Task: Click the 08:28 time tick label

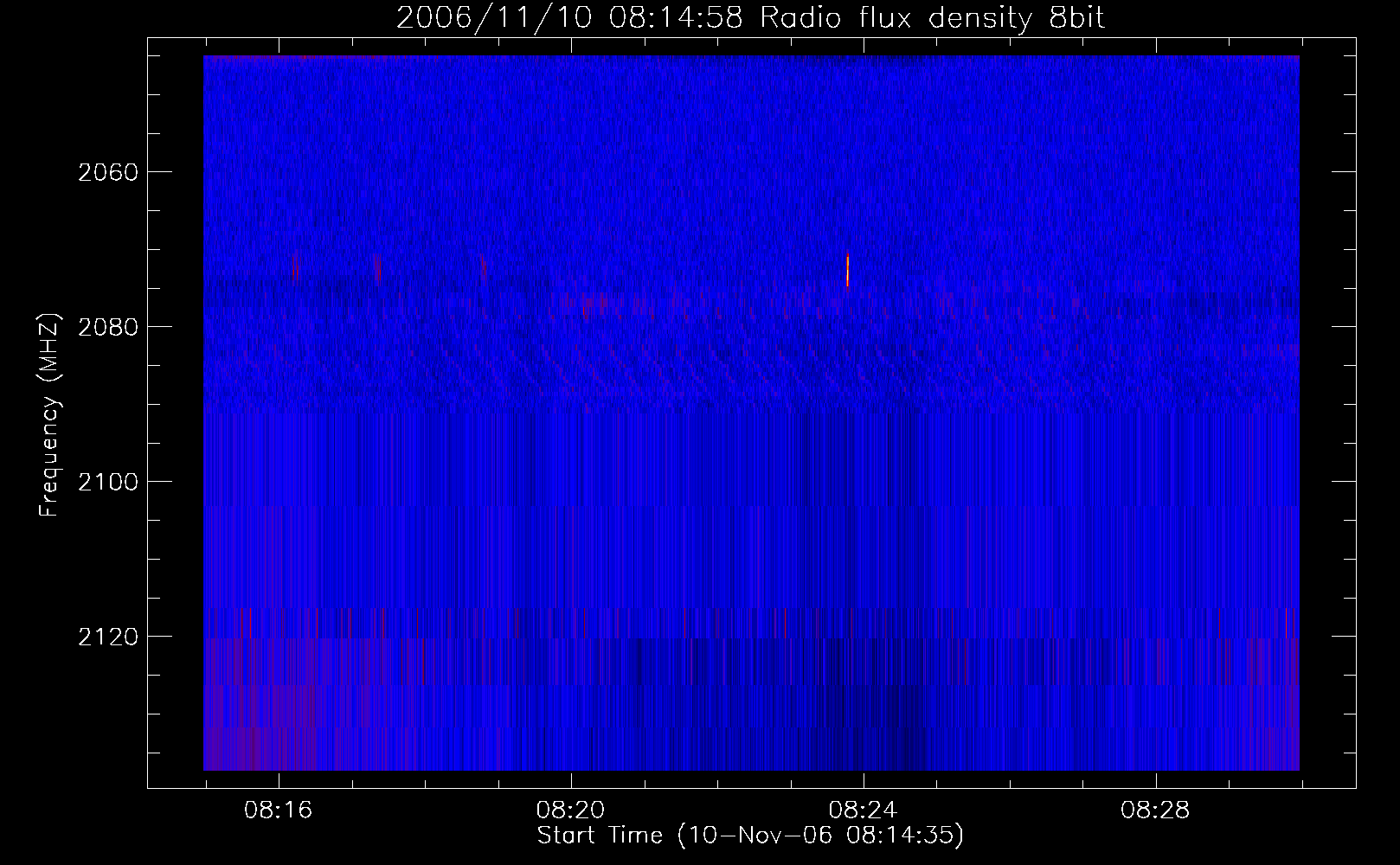Action: [x=1156, y=811]
